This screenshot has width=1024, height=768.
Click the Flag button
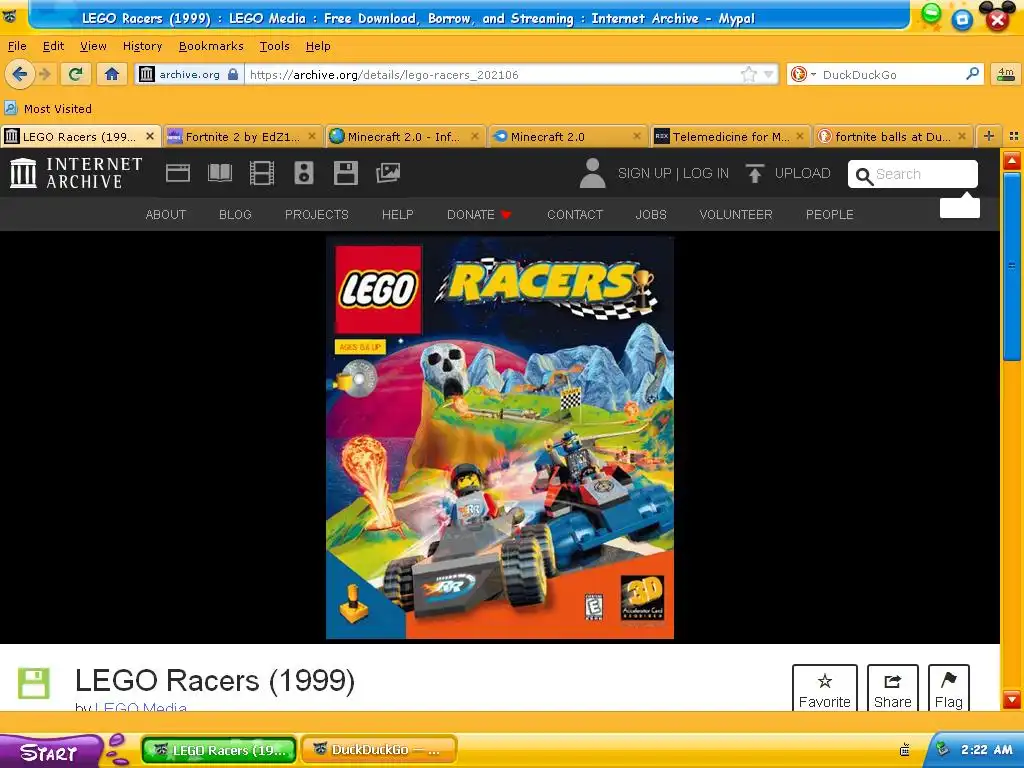948,688
